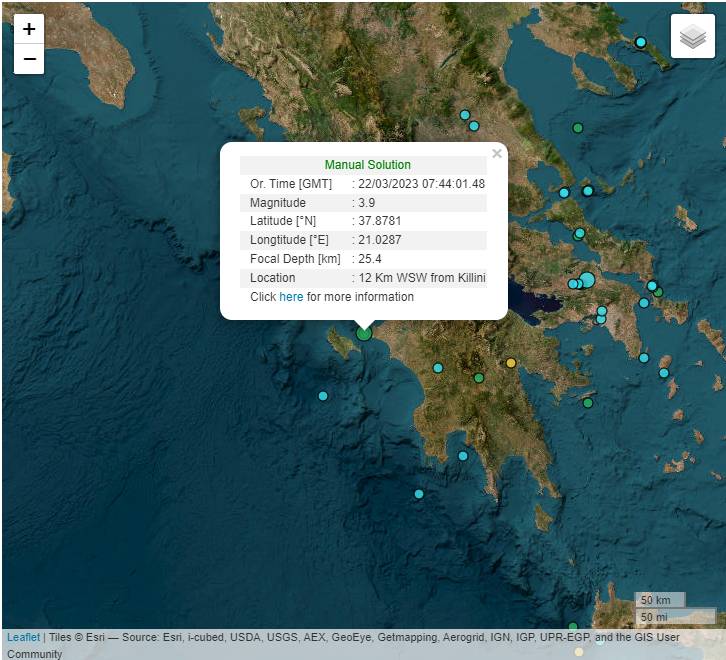
Task: Select the southernmost cyan marker in open sea
Action: pos(419,494)
